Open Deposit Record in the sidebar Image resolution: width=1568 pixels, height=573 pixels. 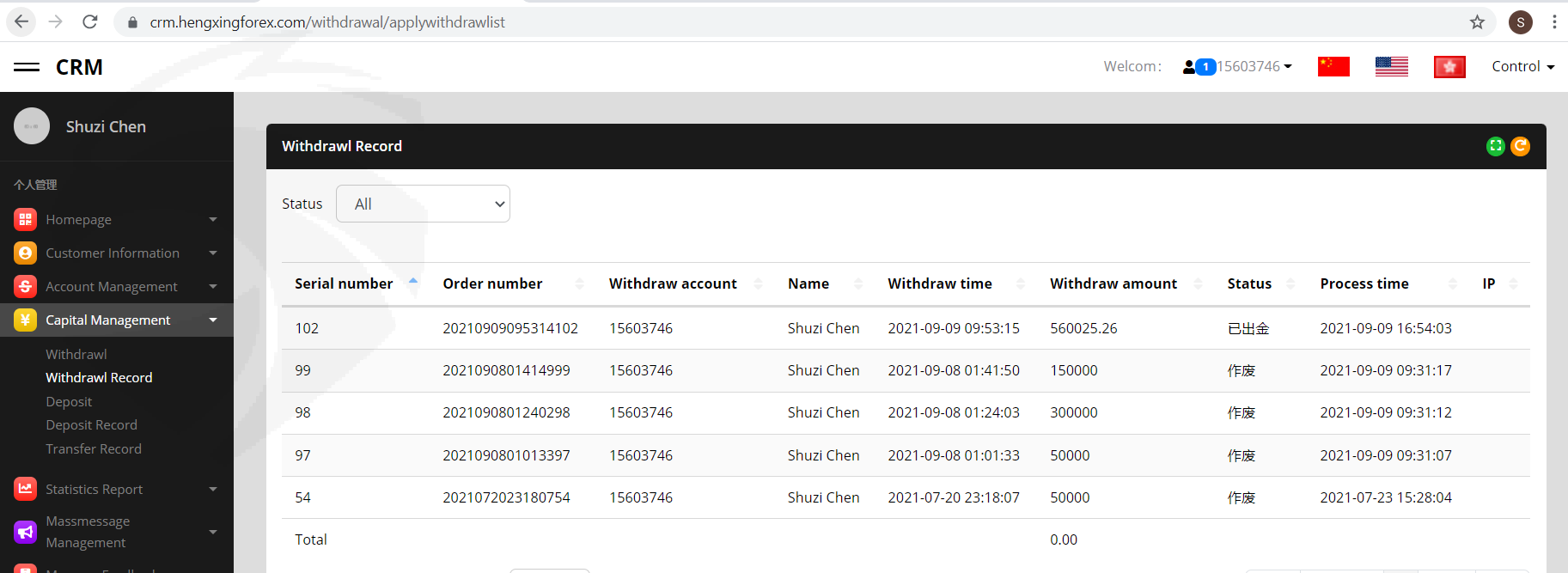[x=91, y=424]
